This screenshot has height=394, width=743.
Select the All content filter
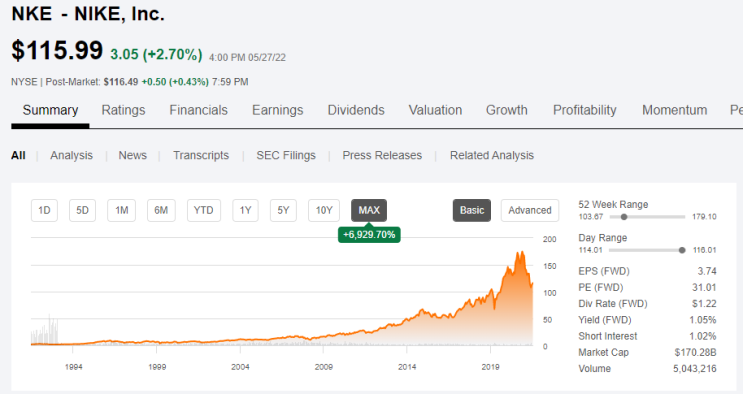click(18, 156)
